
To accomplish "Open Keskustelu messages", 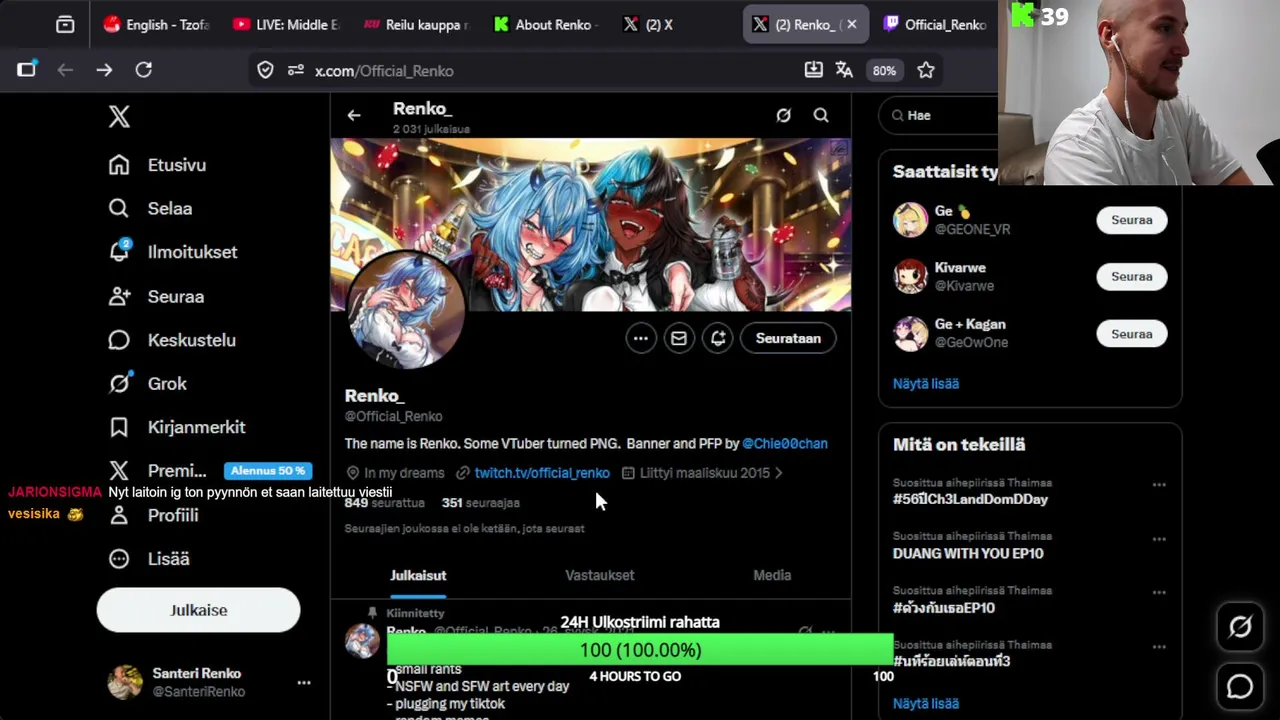I will 172,340.
